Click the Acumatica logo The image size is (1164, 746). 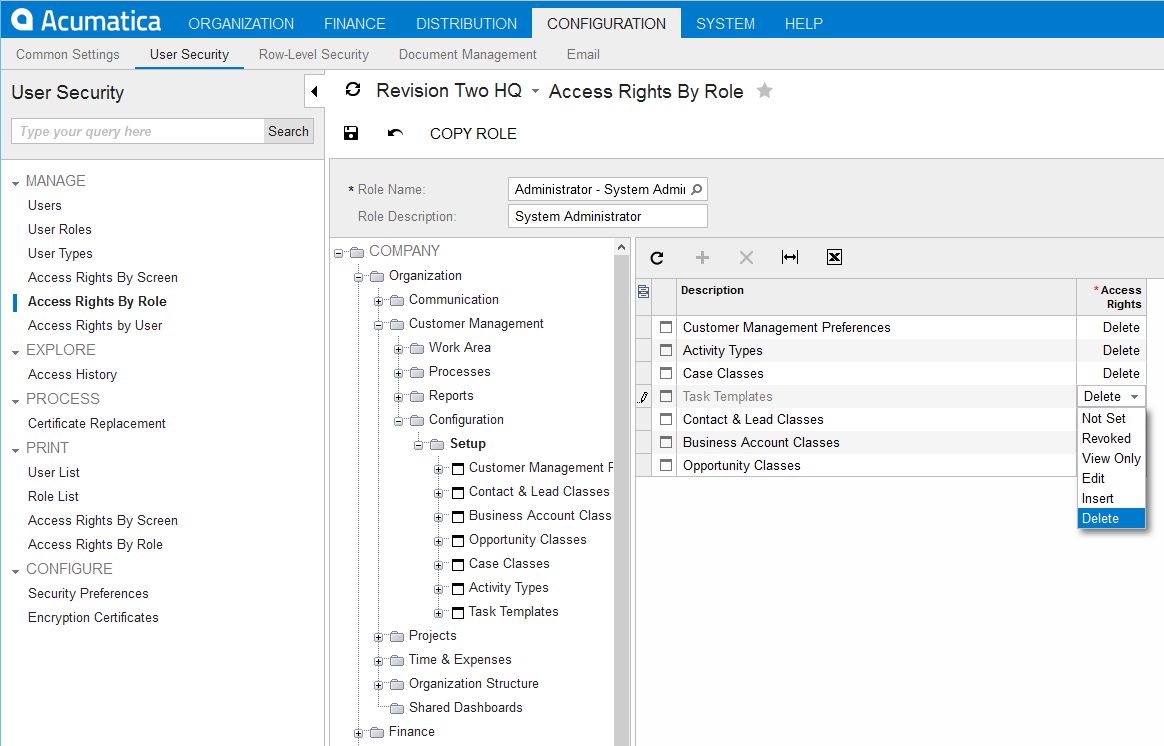86,20
